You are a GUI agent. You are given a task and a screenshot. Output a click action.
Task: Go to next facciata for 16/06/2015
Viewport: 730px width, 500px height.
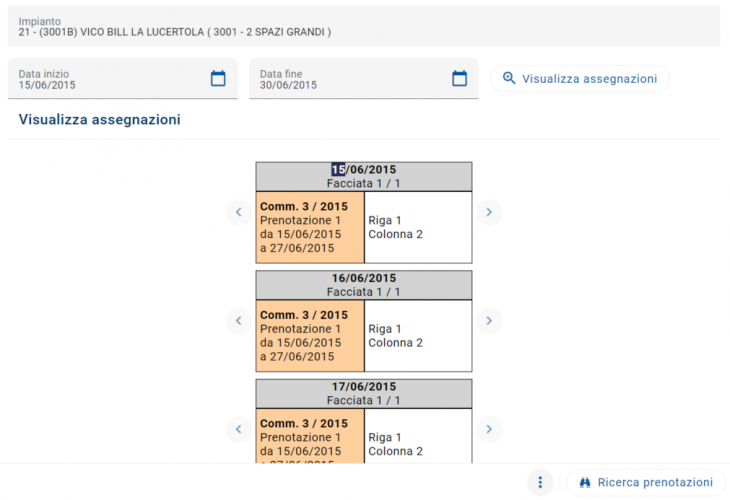click(x=489, y=321)
